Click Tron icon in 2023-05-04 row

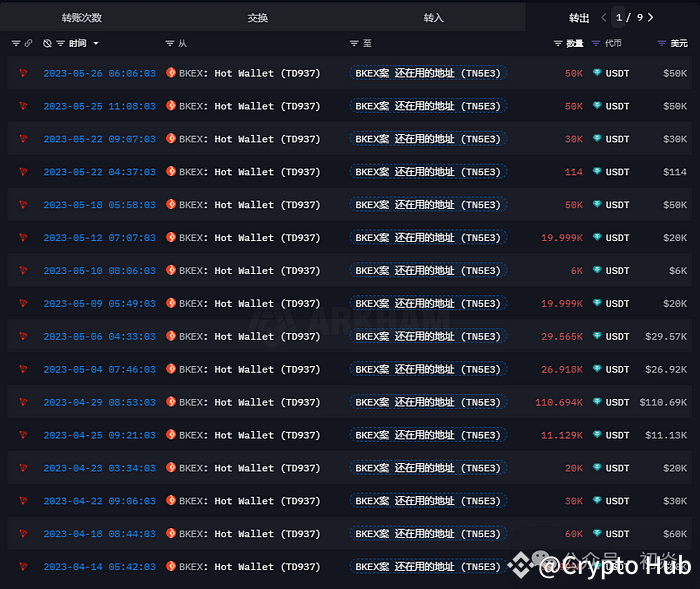pyautogui.click(x=23, y=369)
